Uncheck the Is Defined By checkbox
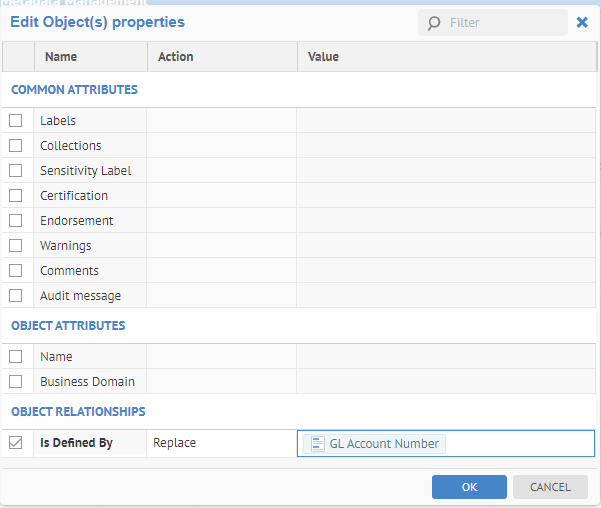The width and height of the screenshot is (601, 508). 16,443
